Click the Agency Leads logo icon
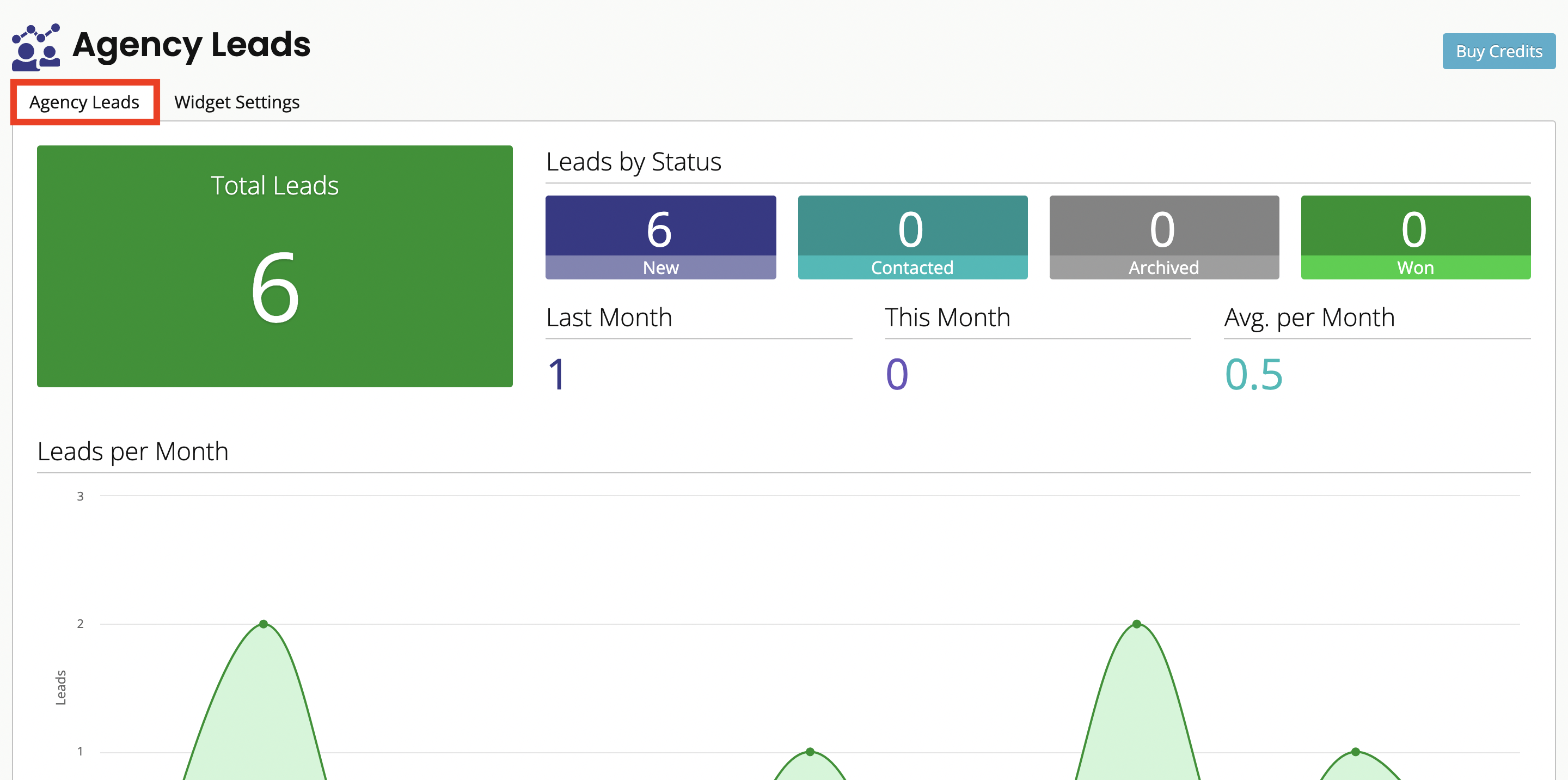The image size is (1568, 780). click(36, 47)
